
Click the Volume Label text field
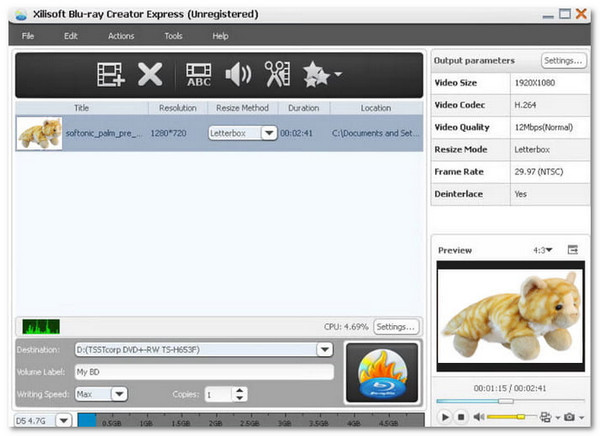click(204, 372)
